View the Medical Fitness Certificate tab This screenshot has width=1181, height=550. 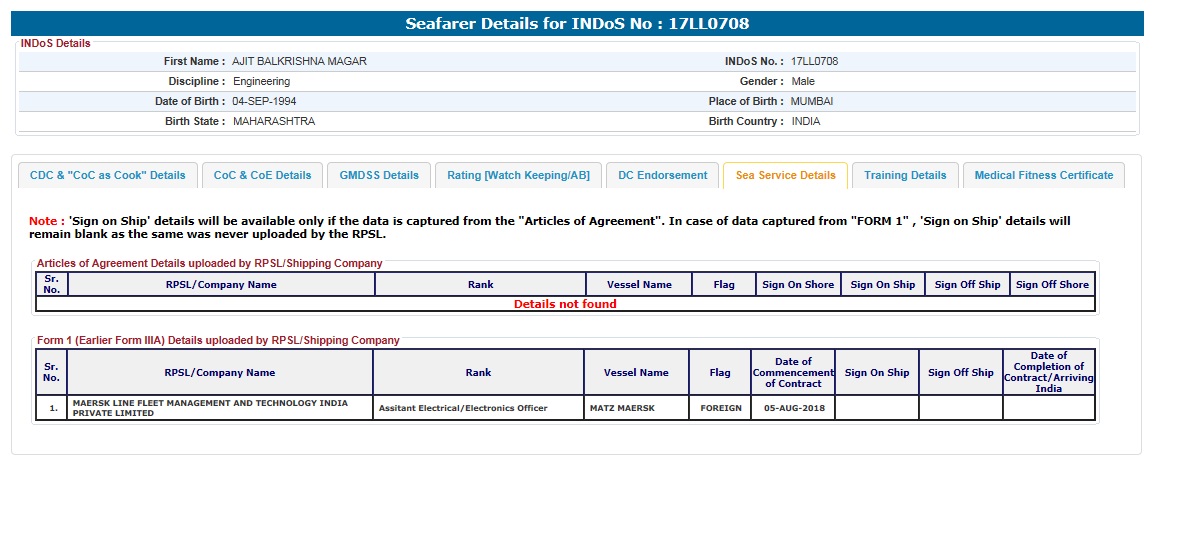[x=1043, y=175]
